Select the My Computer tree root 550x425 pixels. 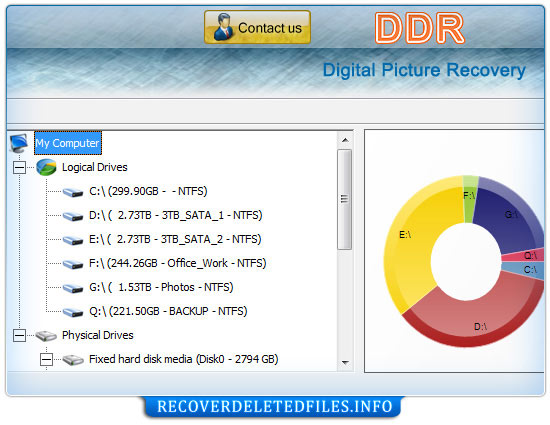pyautogui.click(x=68, y=143)
